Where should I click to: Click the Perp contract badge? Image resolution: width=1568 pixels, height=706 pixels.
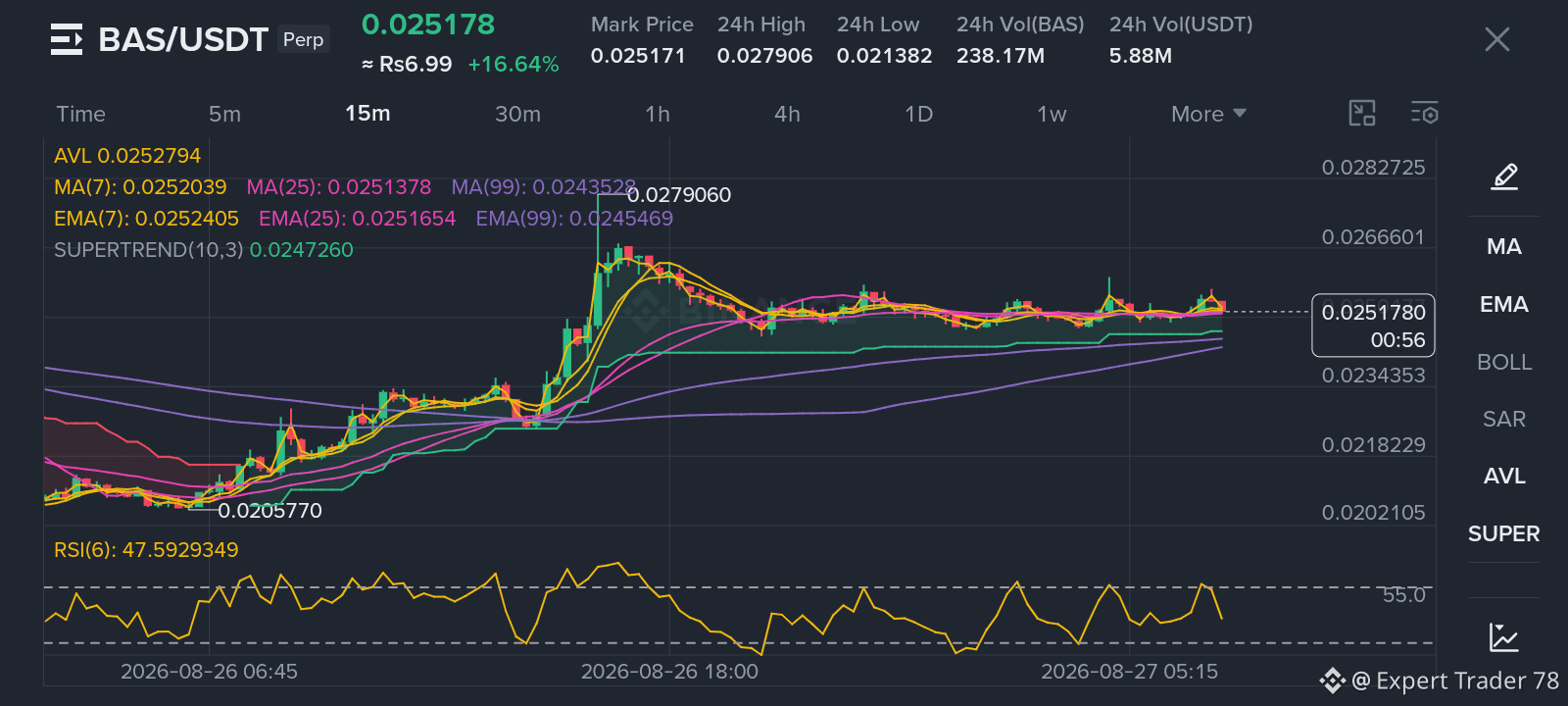(304, 39)
